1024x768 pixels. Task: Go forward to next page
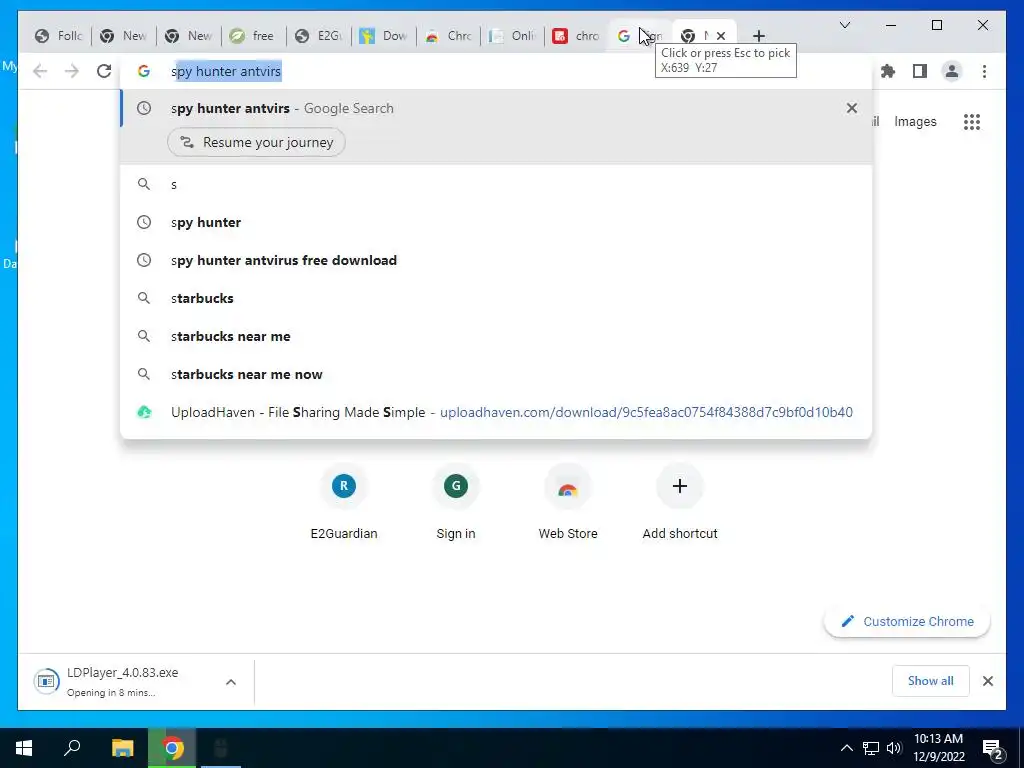72,71
